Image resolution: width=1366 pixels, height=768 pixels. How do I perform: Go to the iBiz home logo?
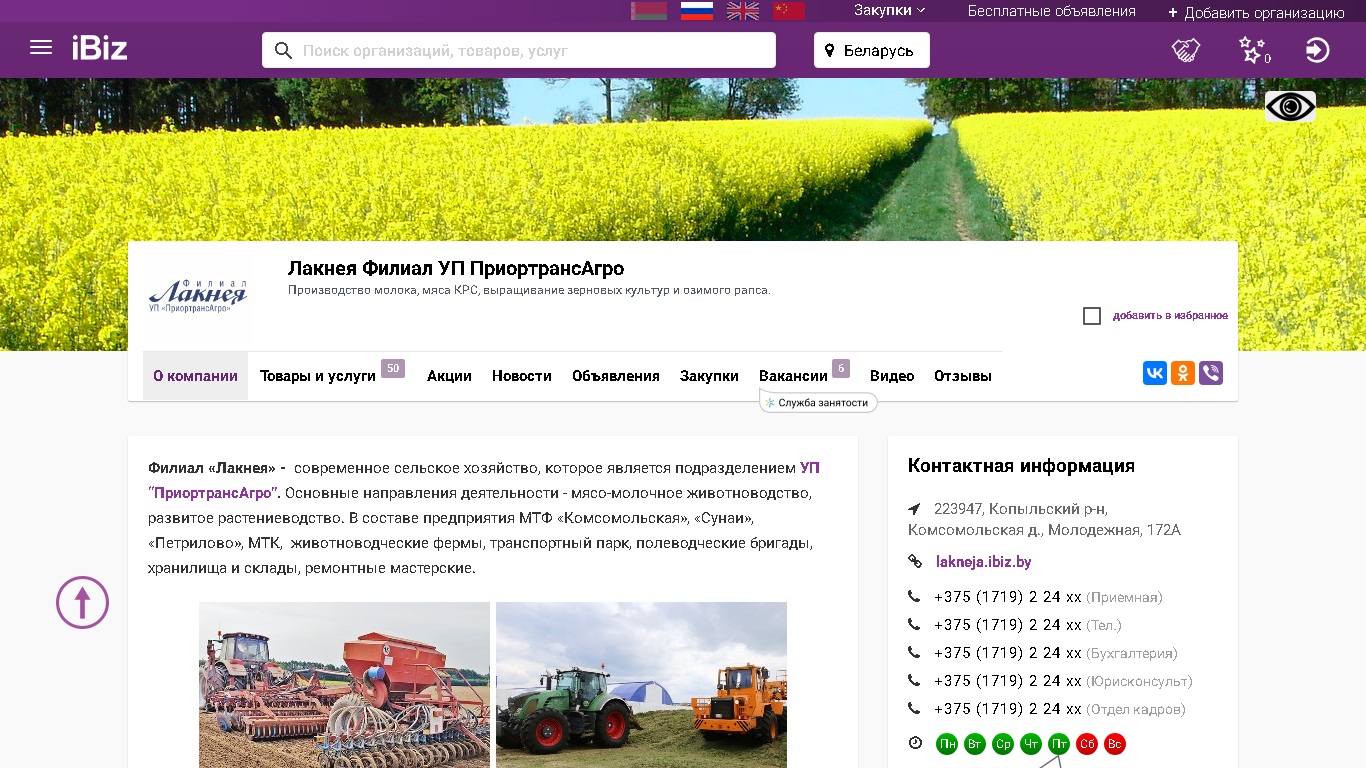tap(99, 48)
